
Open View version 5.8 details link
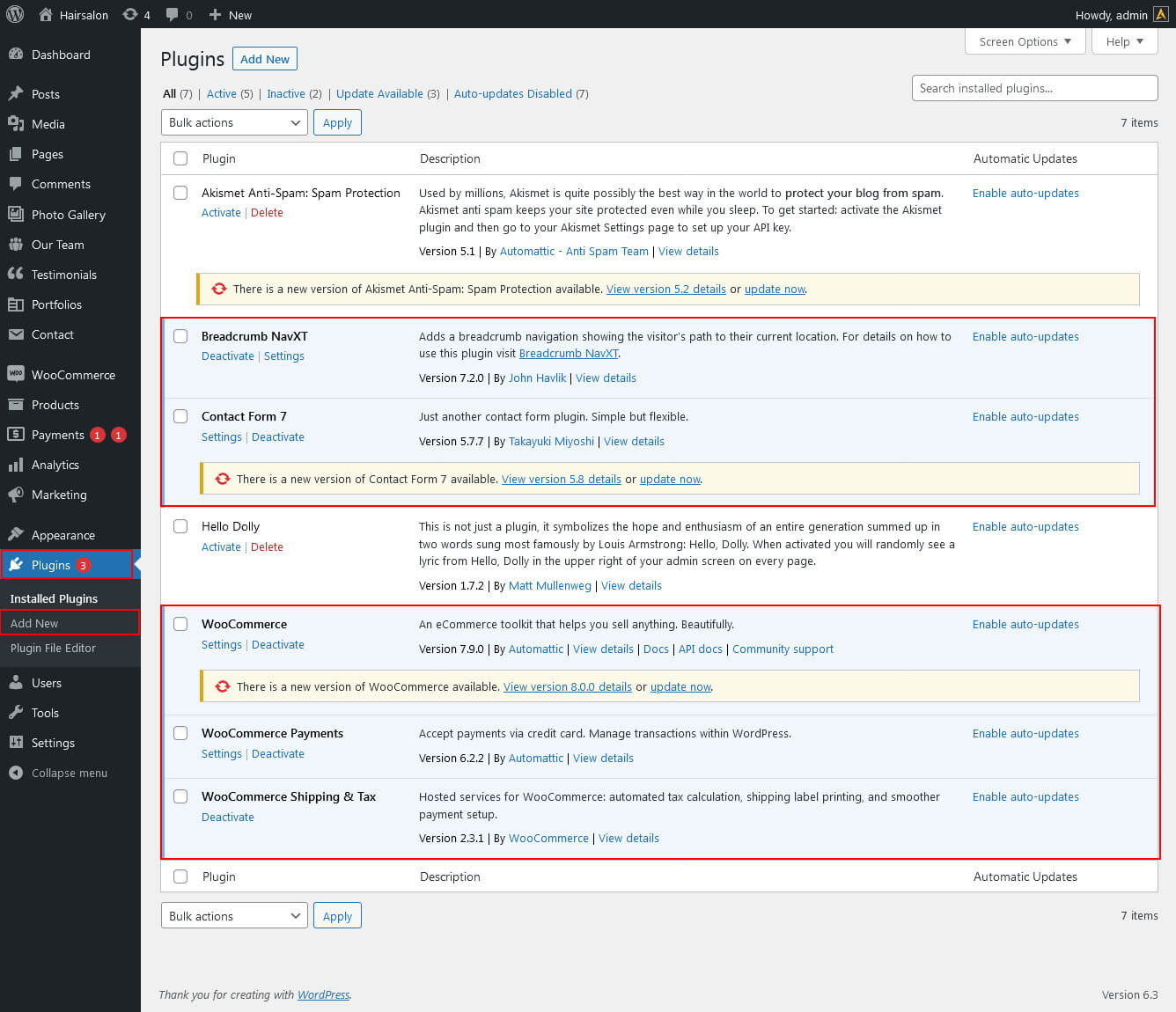562,480
